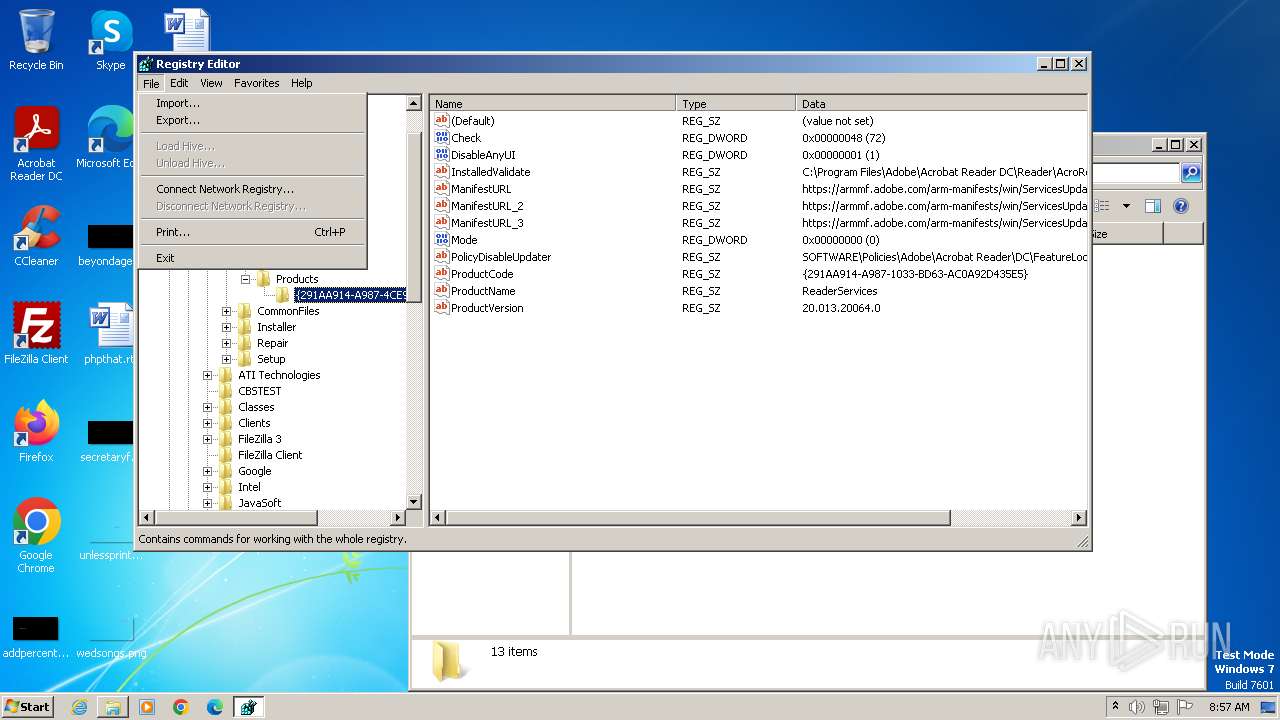Viewport: 1280px width, 720px height.
Task: Click values pane scroll right arrow
Action: pos(1079,518)
